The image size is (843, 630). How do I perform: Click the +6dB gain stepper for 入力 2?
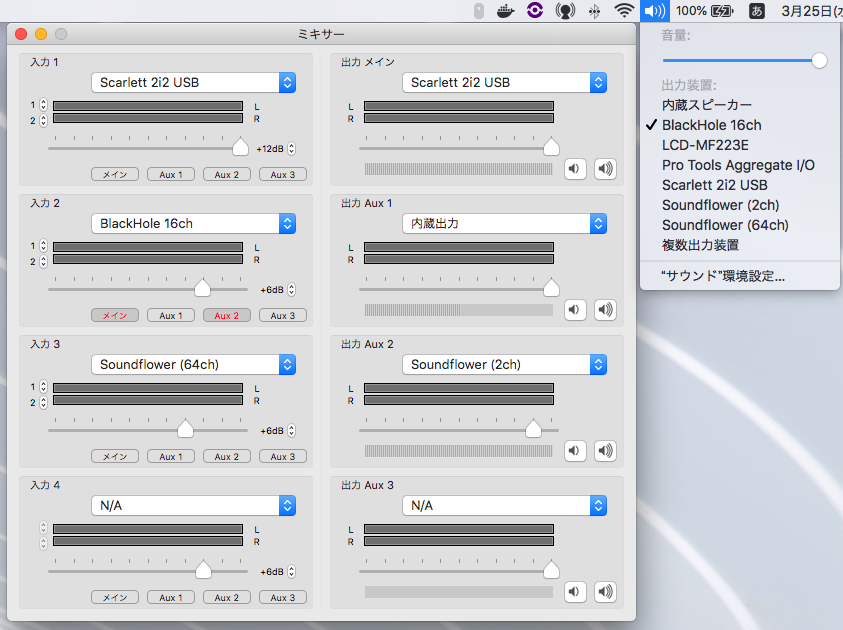pos(291,290)
